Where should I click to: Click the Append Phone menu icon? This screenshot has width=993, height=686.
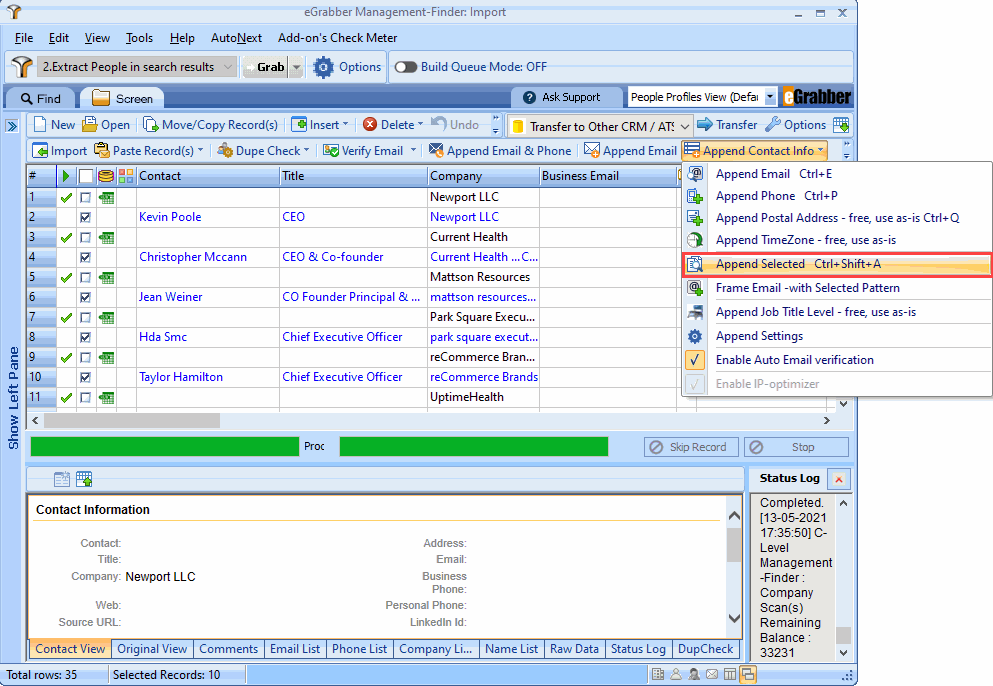[695, 196]
